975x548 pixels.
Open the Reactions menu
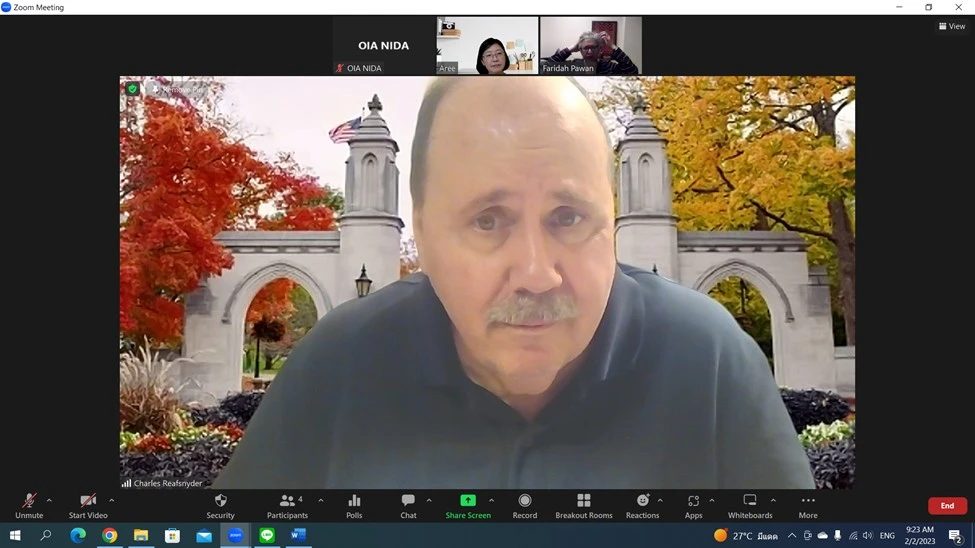(642, 505)
